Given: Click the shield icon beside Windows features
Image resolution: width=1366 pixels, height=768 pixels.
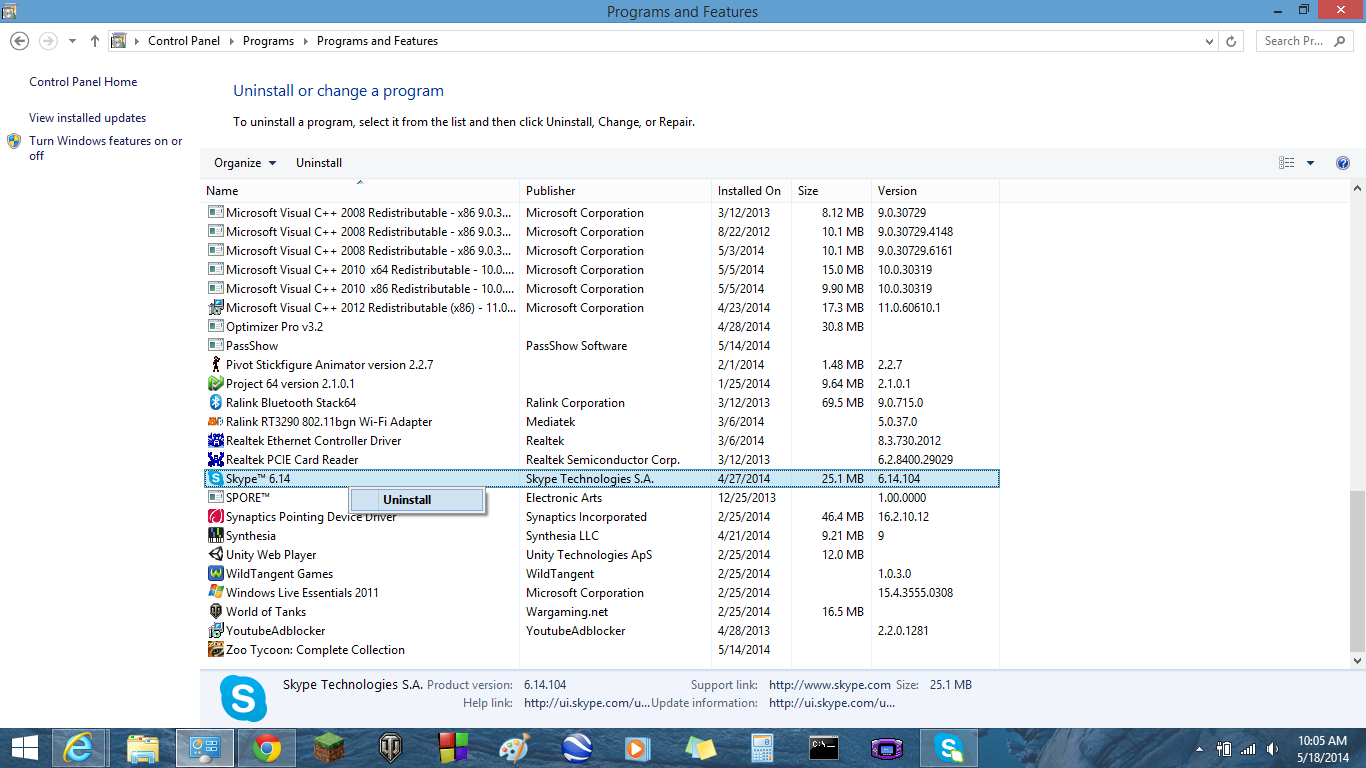Looking at the screenshot, I should tap(14, 142).
